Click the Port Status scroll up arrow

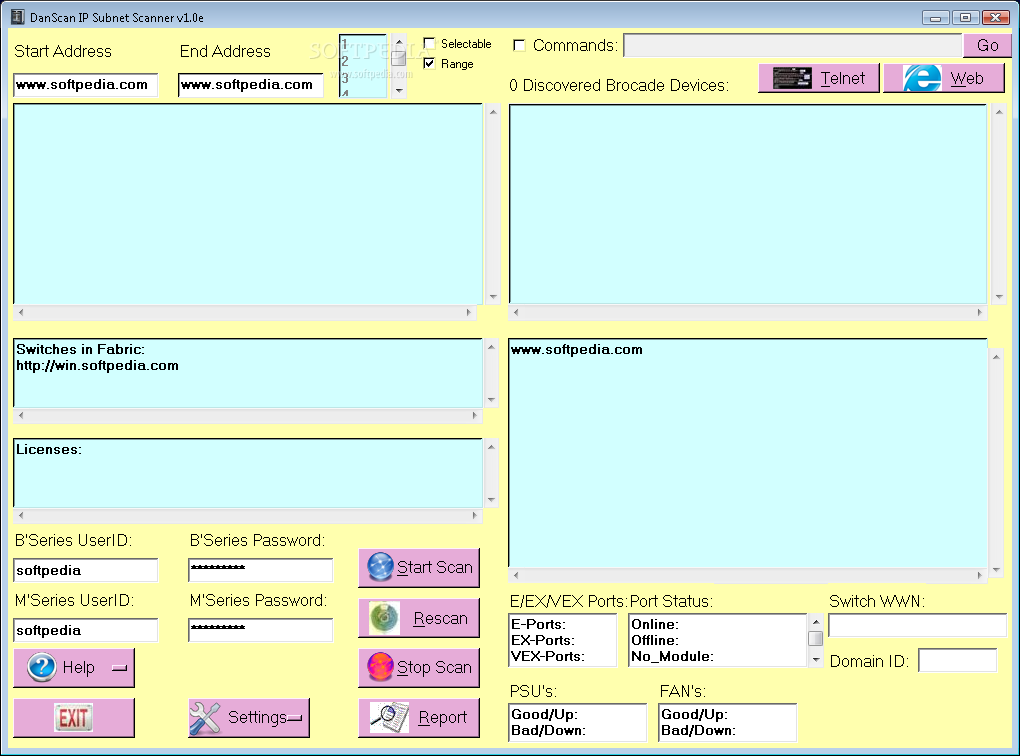coord(816,623)
